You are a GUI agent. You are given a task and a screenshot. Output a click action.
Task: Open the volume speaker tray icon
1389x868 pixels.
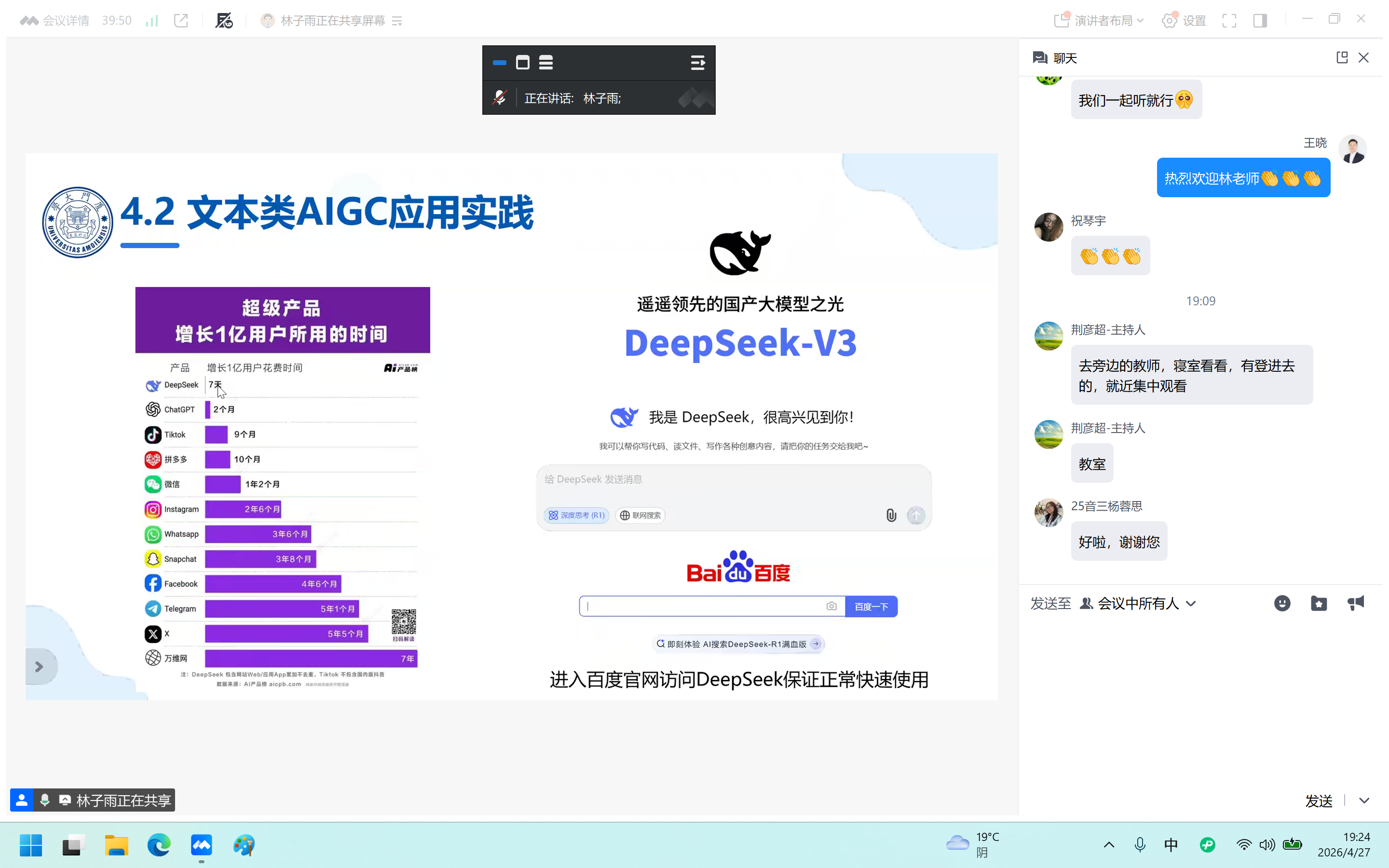tap(1267, 844)
